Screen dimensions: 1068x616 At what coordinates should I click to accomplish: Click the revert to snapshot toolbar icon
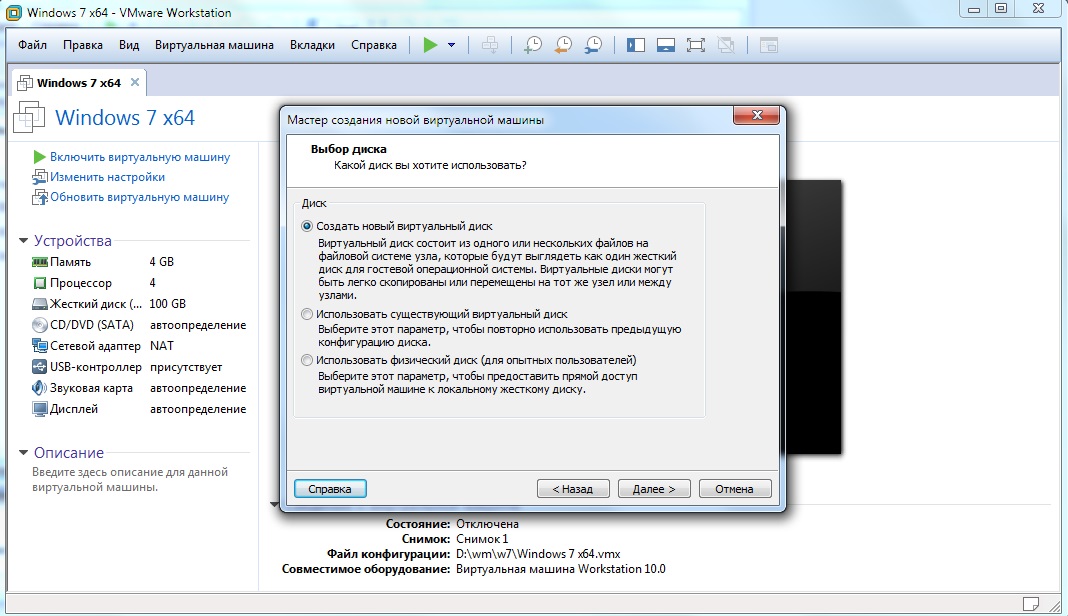[x=563, y=45]
